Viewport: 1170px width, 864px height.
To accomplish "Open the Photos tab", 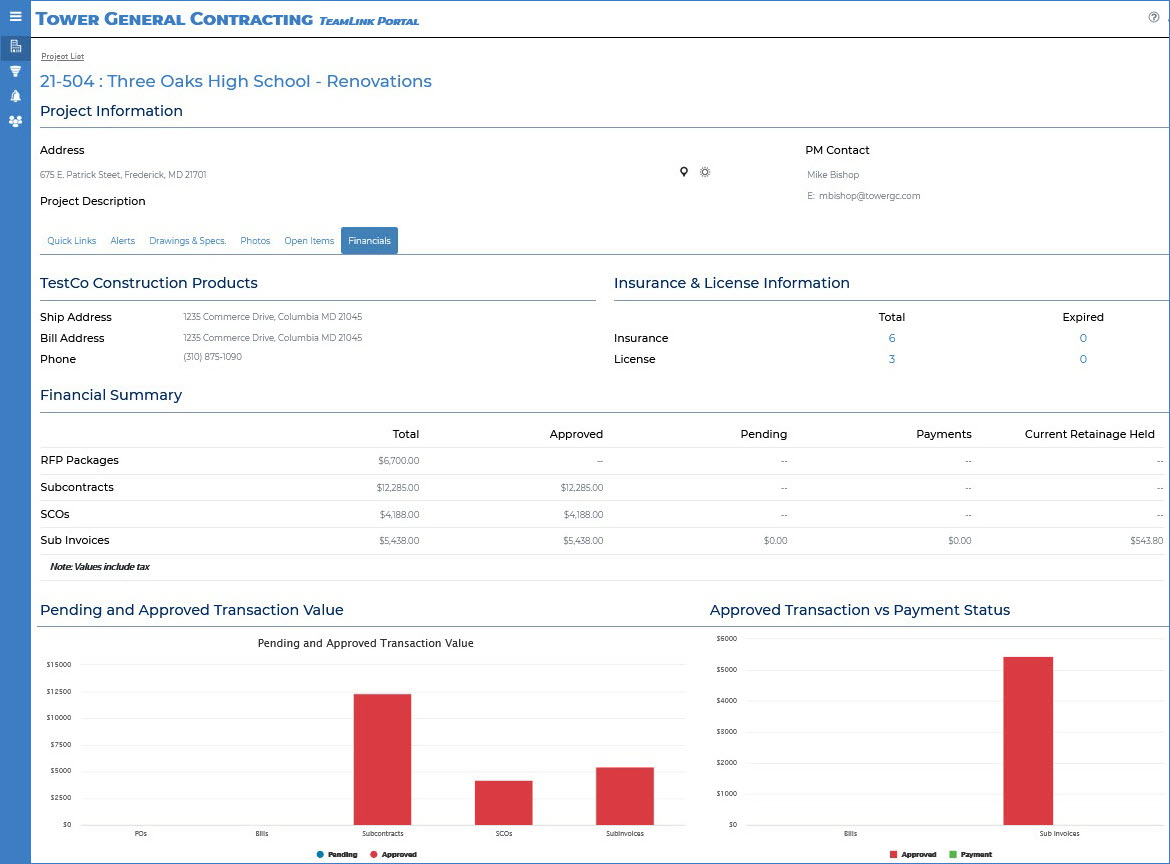I will point(255,241).
